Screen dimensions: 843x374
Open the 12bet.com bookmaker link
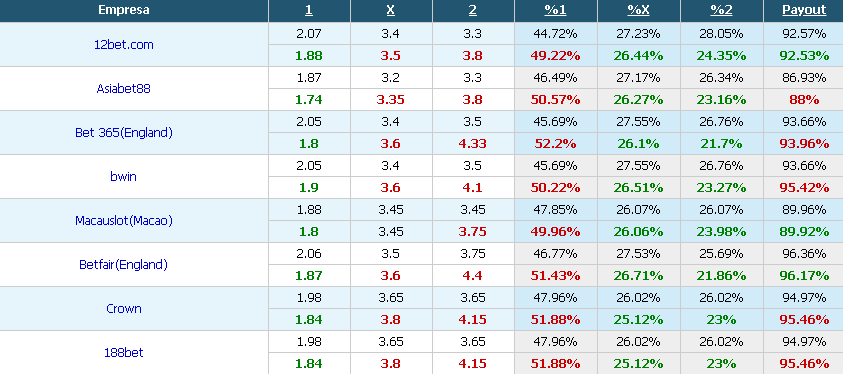click(x=124, y=45)
